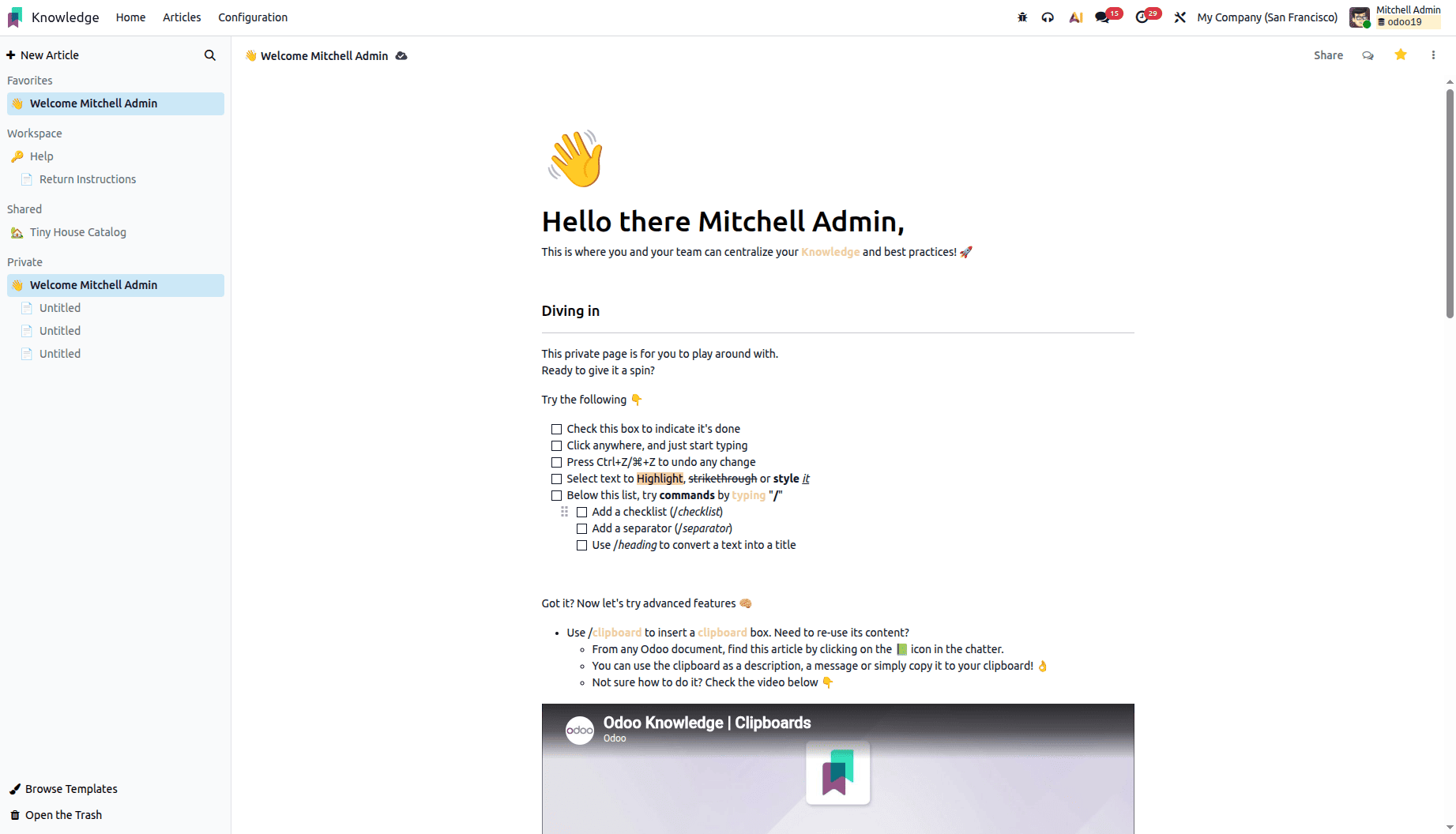Open article comments chat icon
The height and width of the screenshot is (834, 1456).
click(x=1368, y=55)
